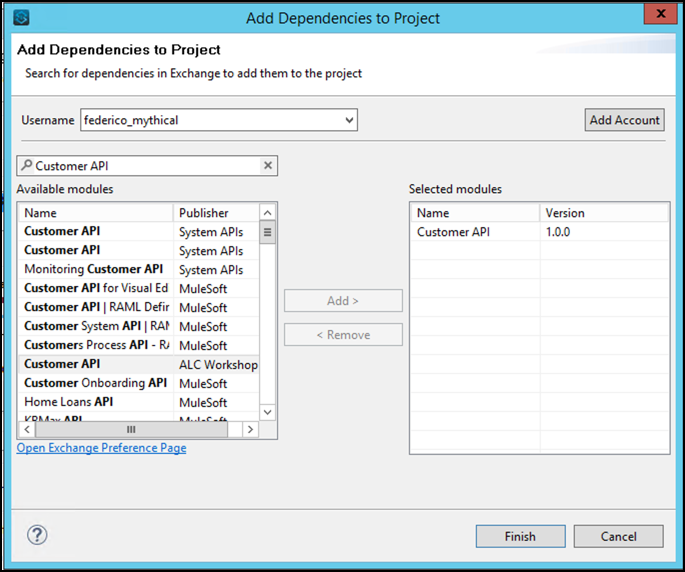The height and width of the screenshot is (572, 685).
Task: Click the < Remove button
Action: point(343,335)
